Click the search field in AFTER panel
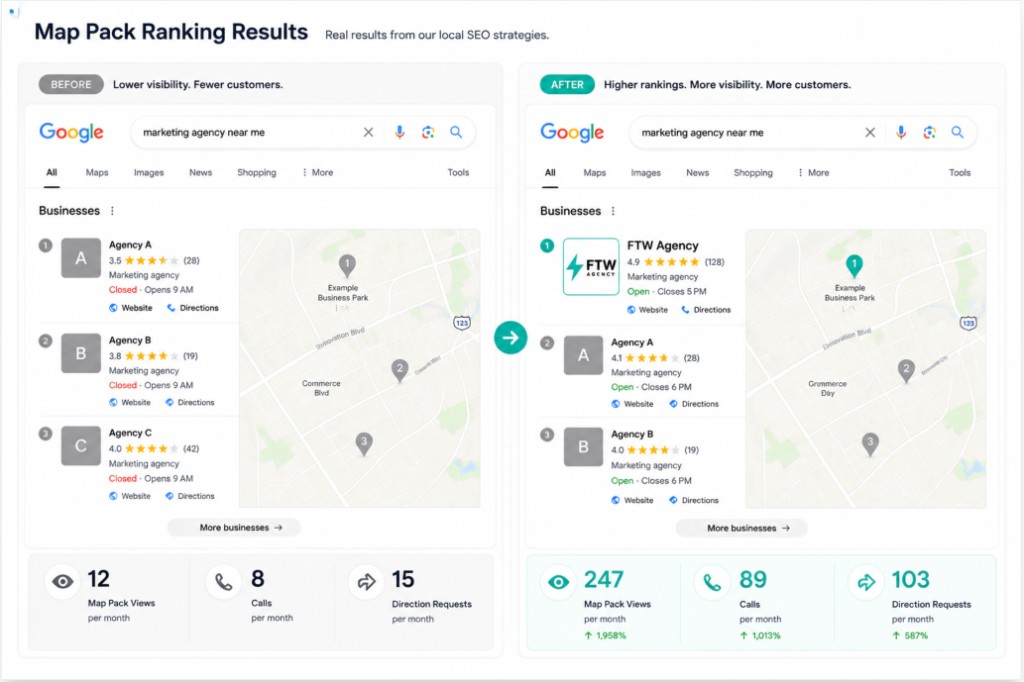1024x682 pixels. (x=803, y=133)
